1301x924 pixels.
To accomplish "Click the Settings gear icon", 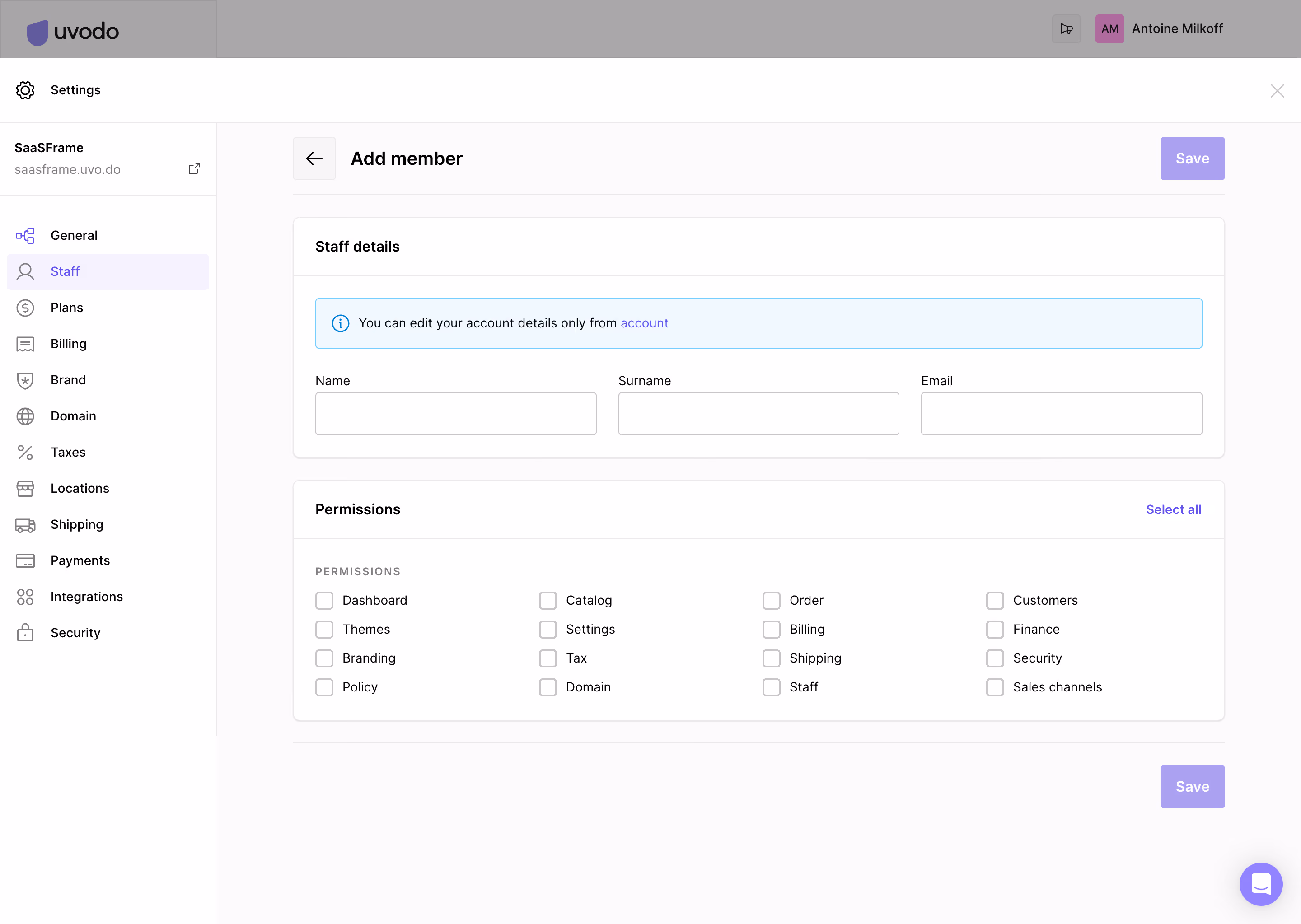I will click(x=25, y=90).
